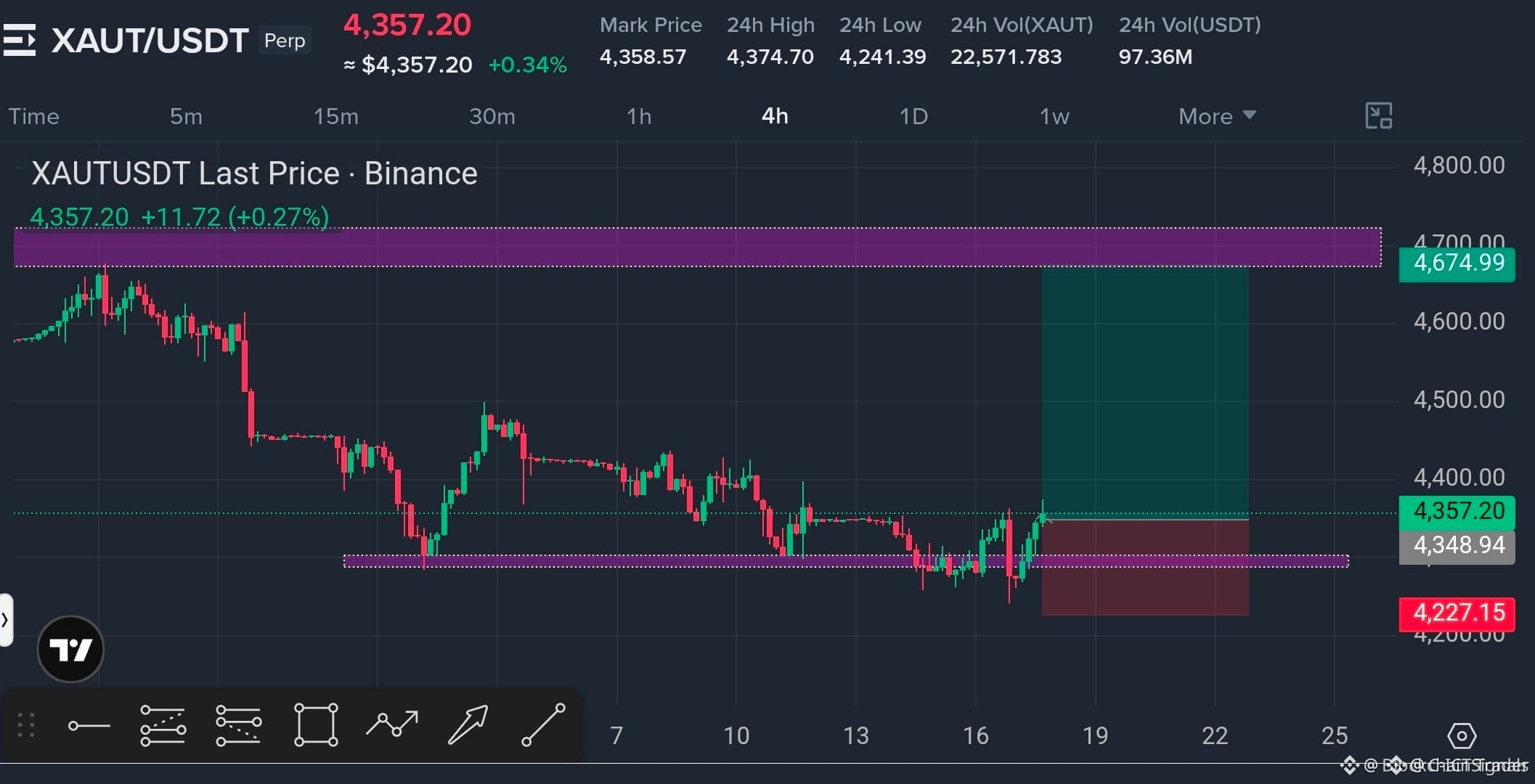The image size is (1535, 784).
Task: Open the hamburger menu beside XAUT/USDT
Action: point(20,40)
